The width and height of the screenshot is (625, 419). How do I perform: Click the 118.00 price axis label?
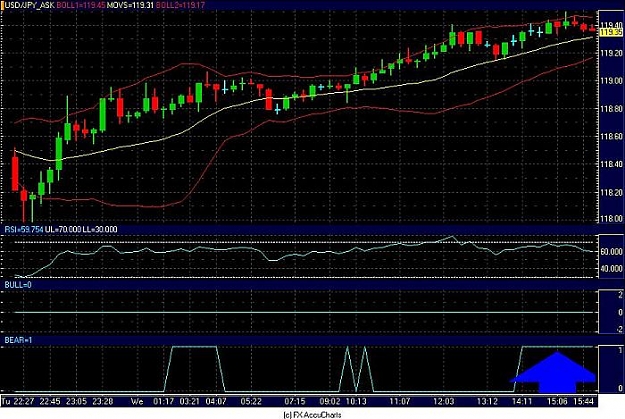tap(611, 218)
